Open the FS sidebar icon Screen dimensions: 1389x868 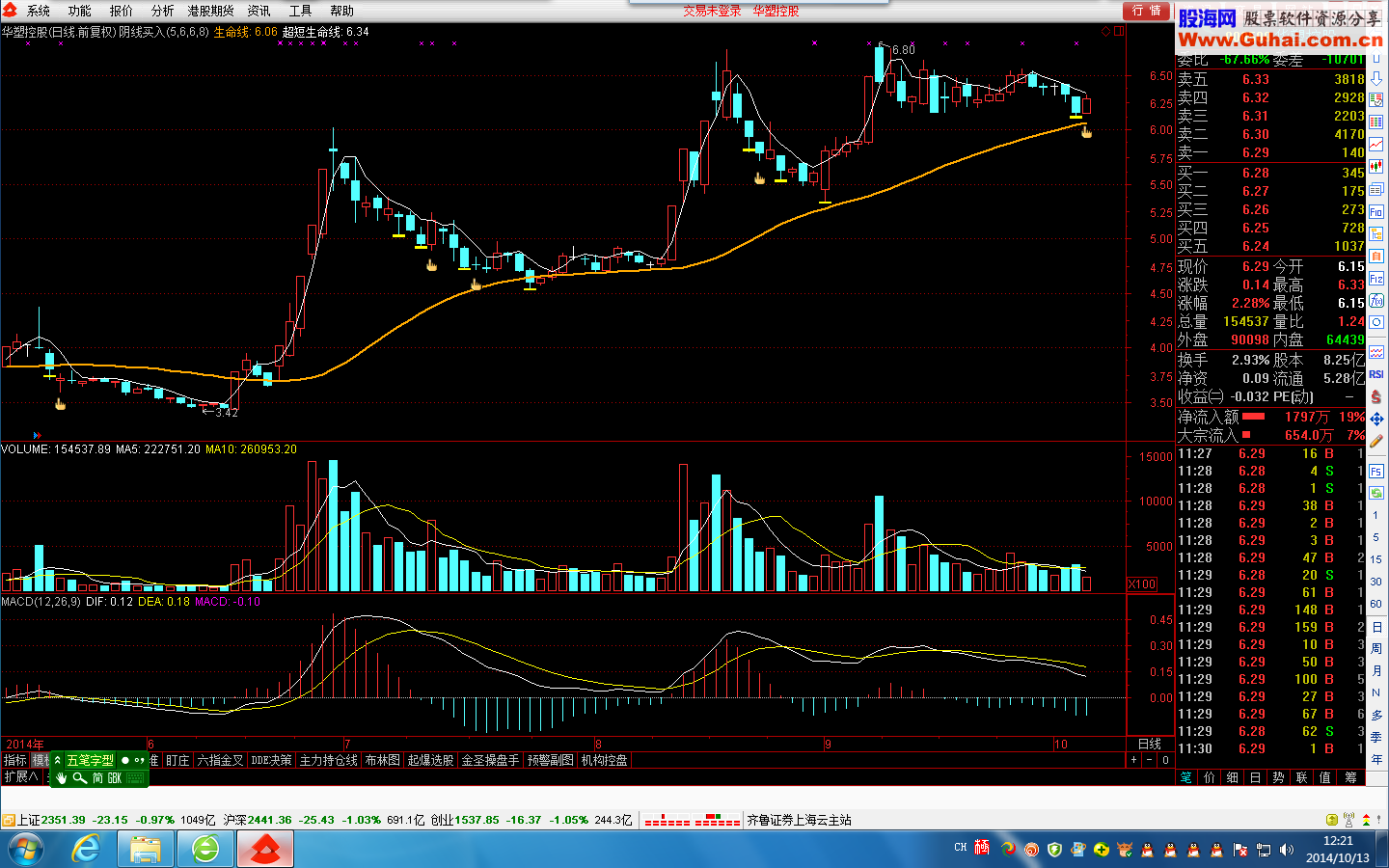point(1376,471)
